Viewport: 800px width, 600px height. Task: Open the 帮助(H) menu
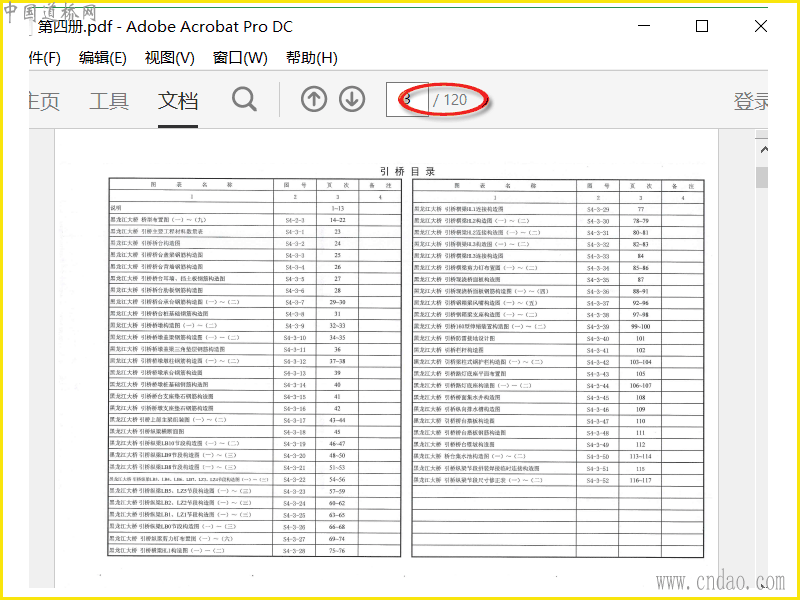(312, 58)
